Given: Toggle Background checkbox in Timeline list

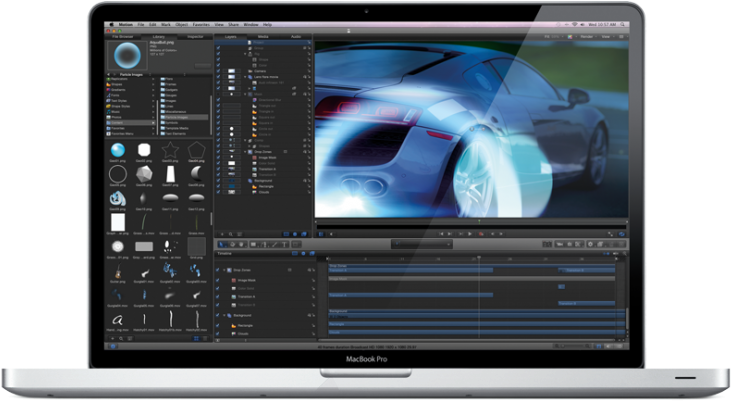Looking at the screenshot, I should pos(218,315).
